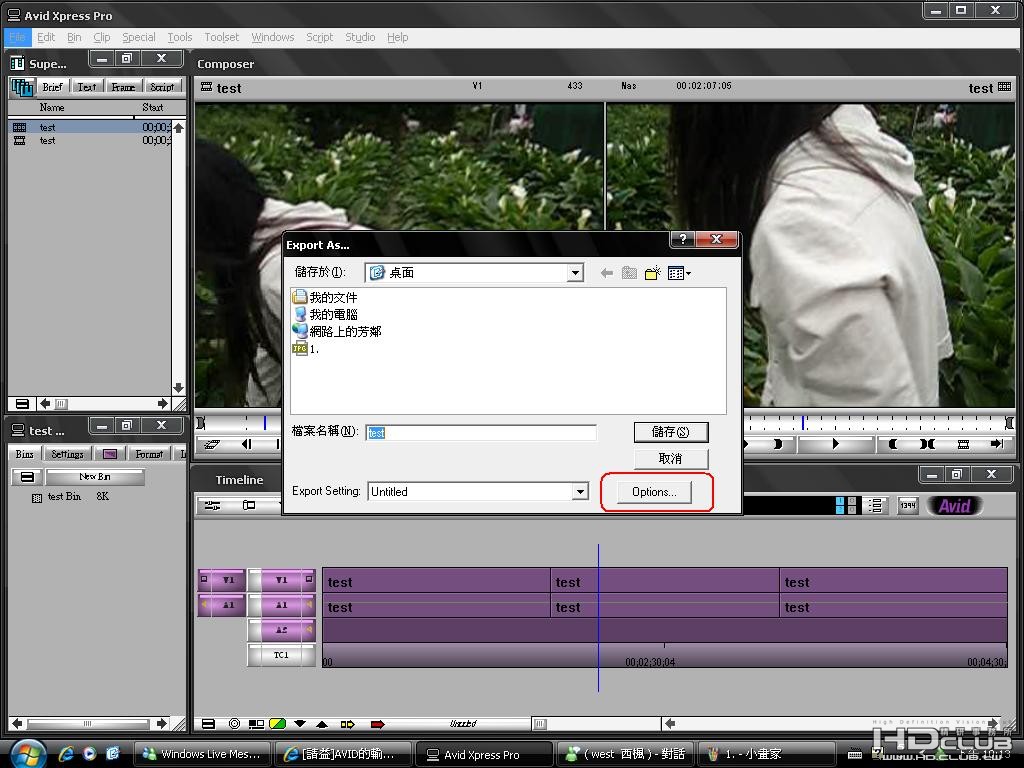The image size is (1024, 768).
Task: Click the down-pointing triangle in Timeline bottom bar
Action: [x=300, y=724]
